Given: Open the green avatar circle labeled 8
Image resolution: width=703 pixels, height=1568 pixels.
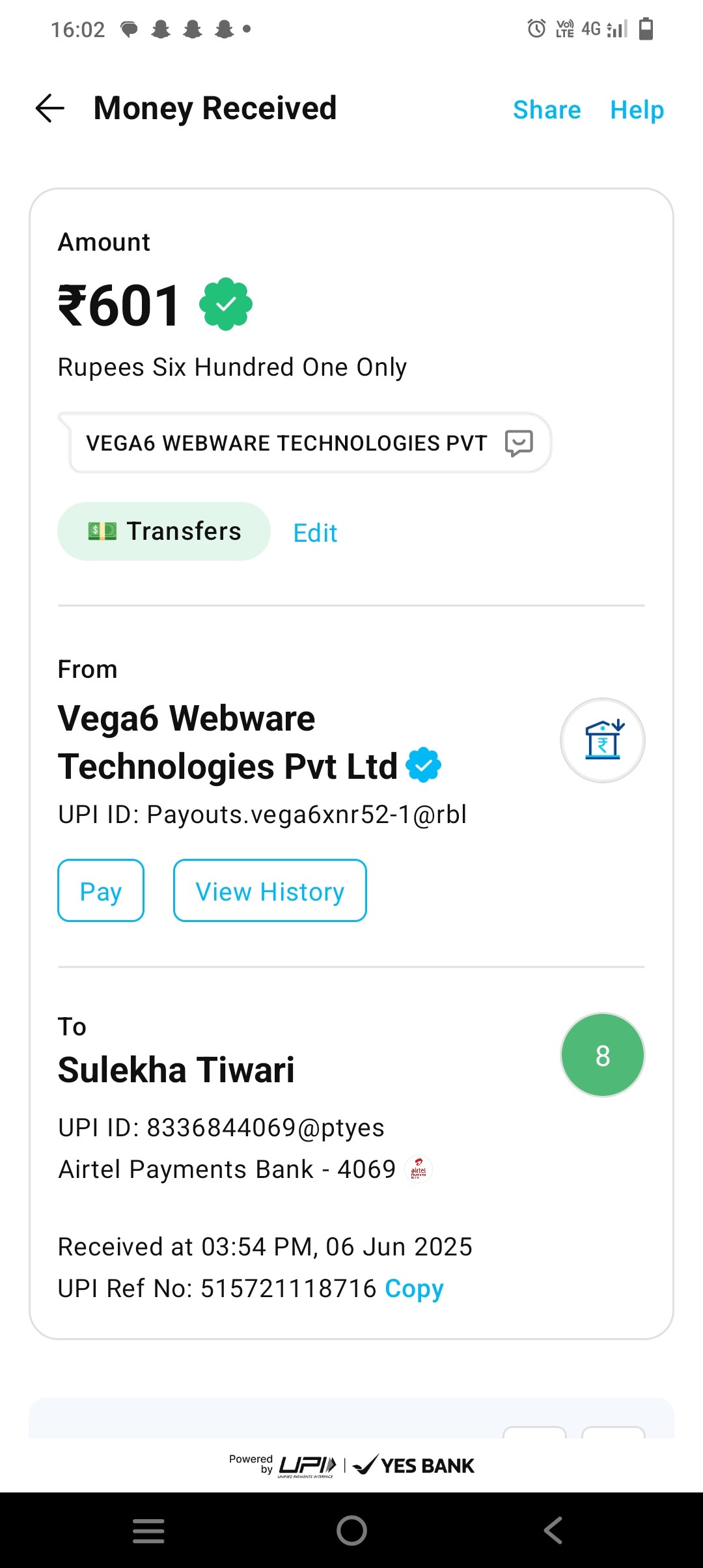Looking at the screenshot, I should 603,1056.
